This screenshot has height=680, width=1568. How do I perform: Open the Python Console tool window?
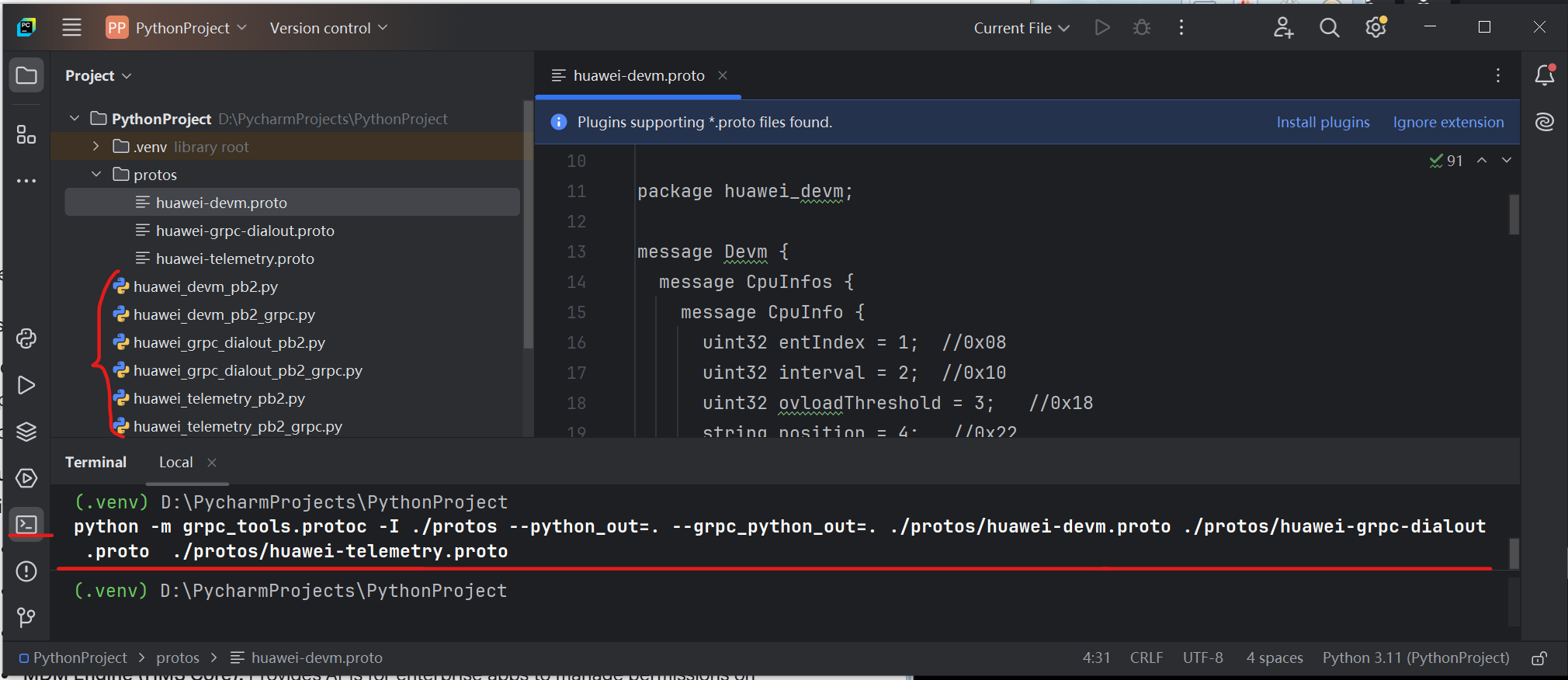[26, 338]
